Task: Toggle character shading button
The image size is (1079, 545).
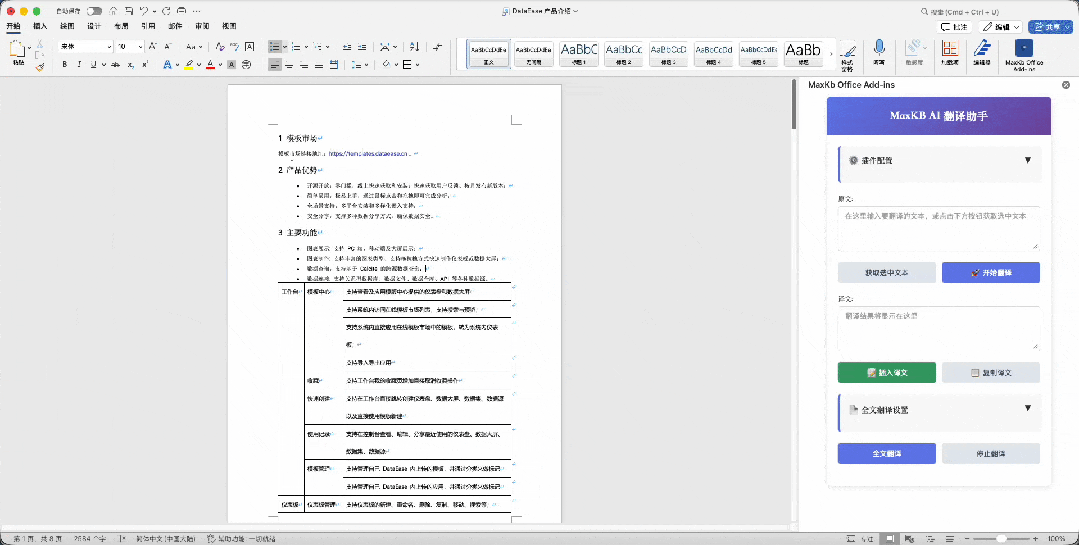Action: coord(232,65)
